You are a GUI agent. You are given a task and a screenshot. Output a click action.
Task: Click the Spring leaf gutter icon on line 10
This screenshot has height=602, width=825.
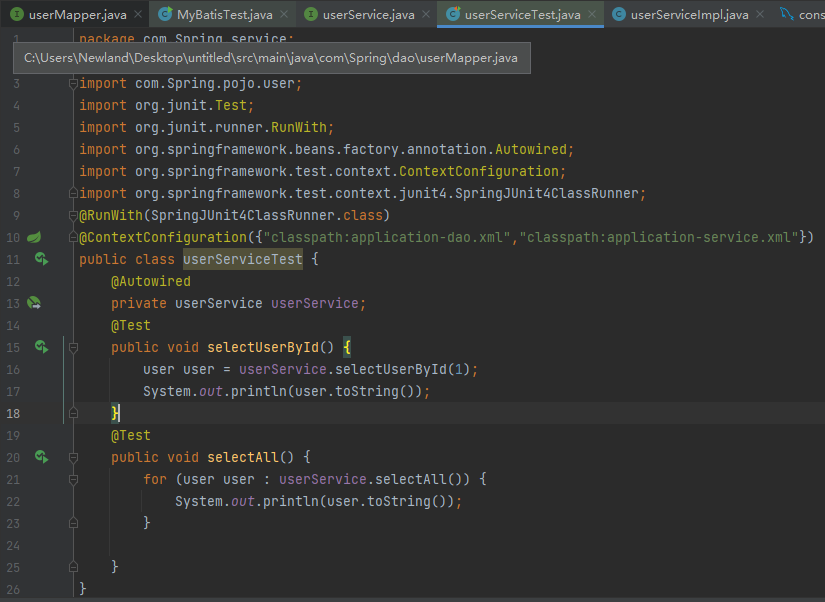[x=34, y=237]
